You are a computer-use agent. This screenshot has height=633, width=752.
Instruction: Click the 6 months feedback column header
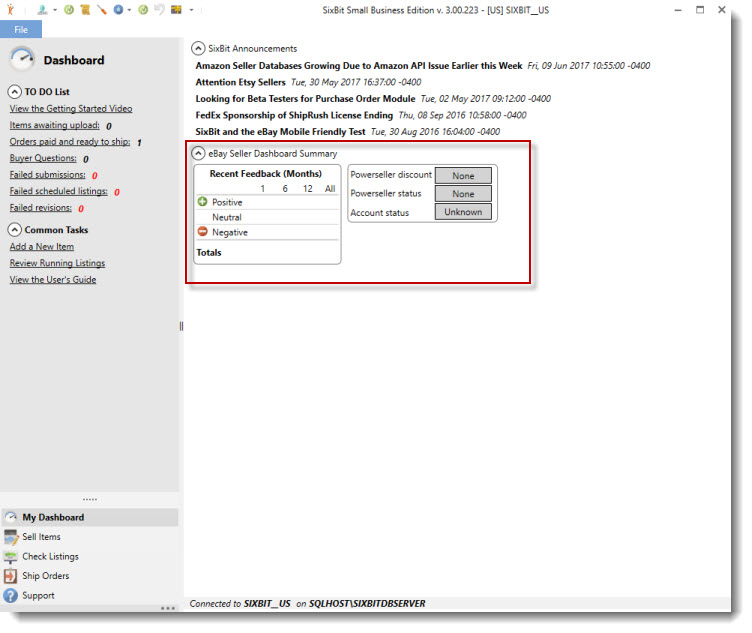(285, 188)
